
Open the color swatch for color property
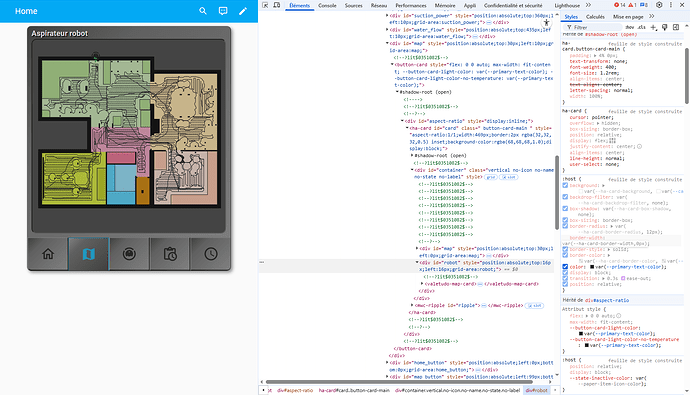tap(592, 267)
